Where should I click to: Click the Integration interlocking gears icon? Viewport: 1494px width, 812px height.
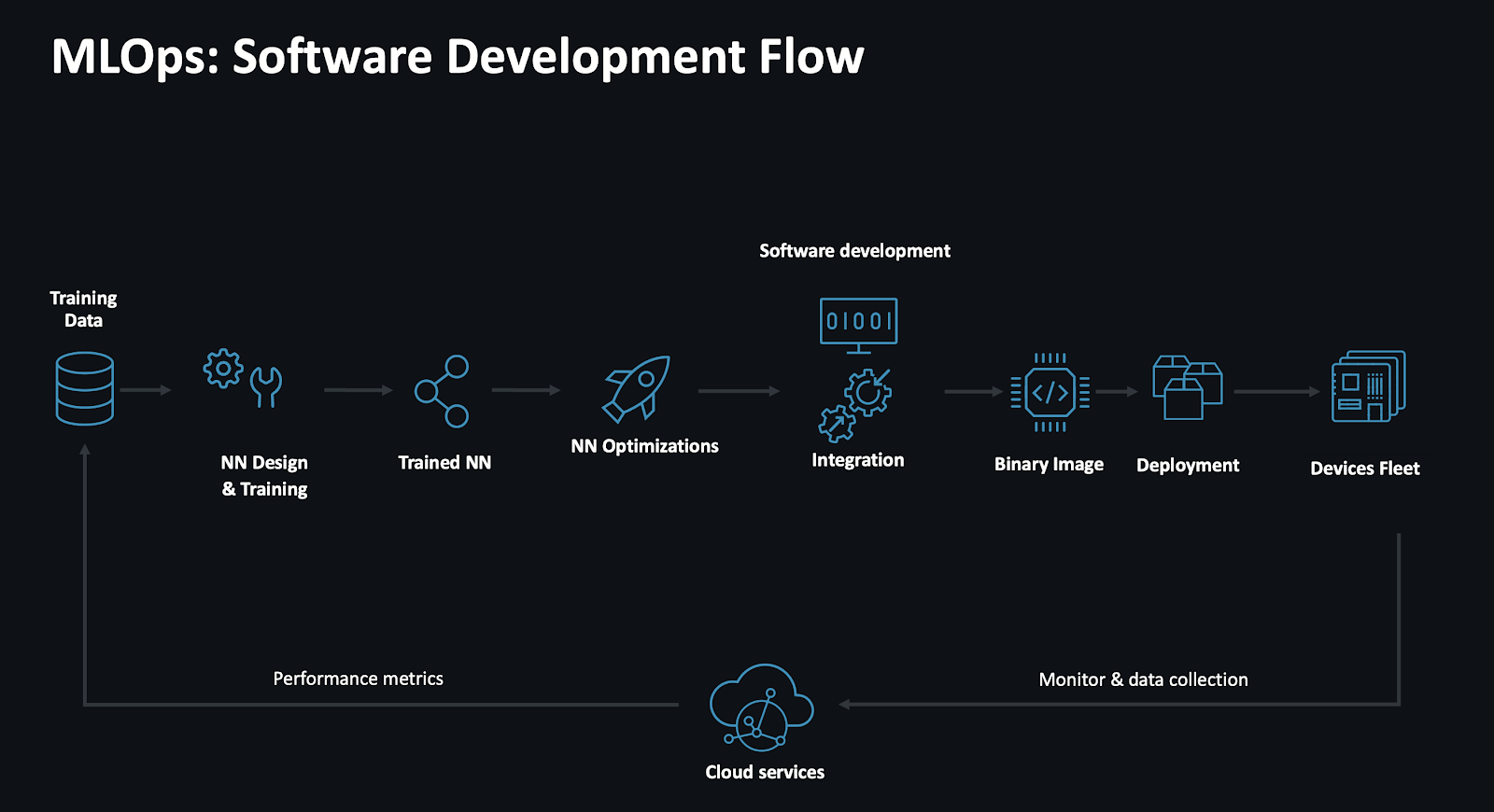(855, 404)
